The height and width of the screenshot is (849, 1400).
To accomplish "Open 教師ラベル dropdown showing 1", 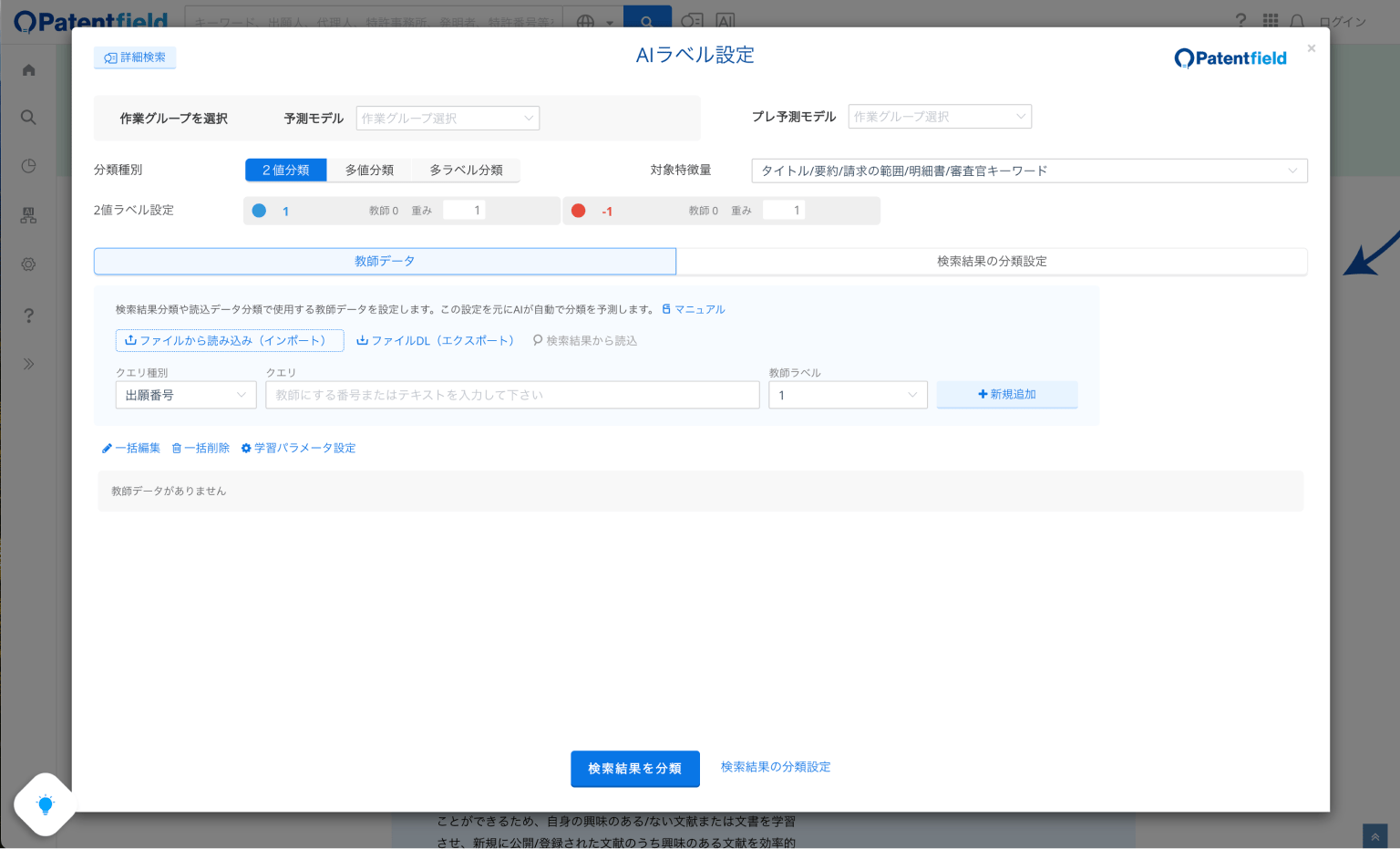I will (x=848, y=395).
